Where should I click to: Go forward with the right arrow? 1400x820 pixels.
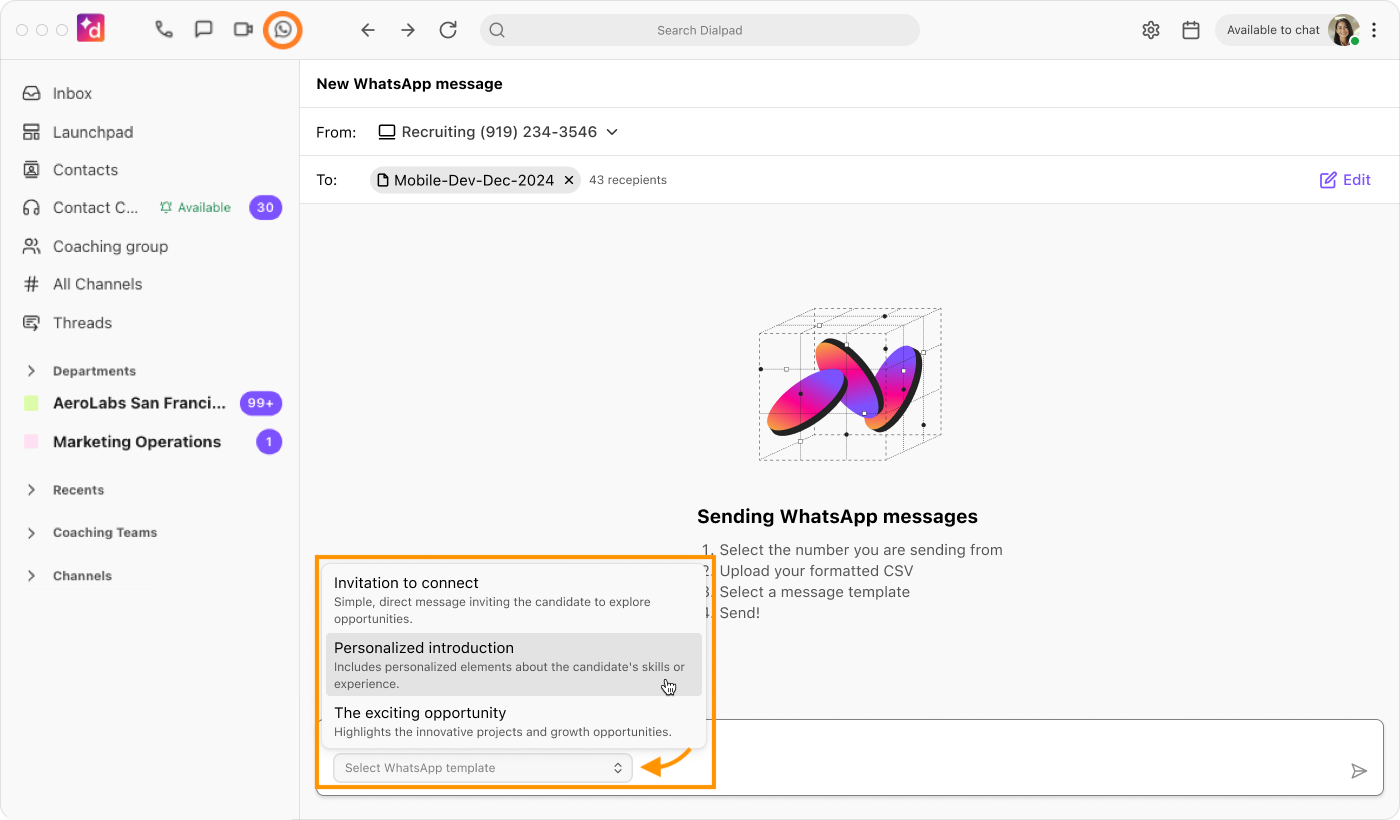point(408,30)
